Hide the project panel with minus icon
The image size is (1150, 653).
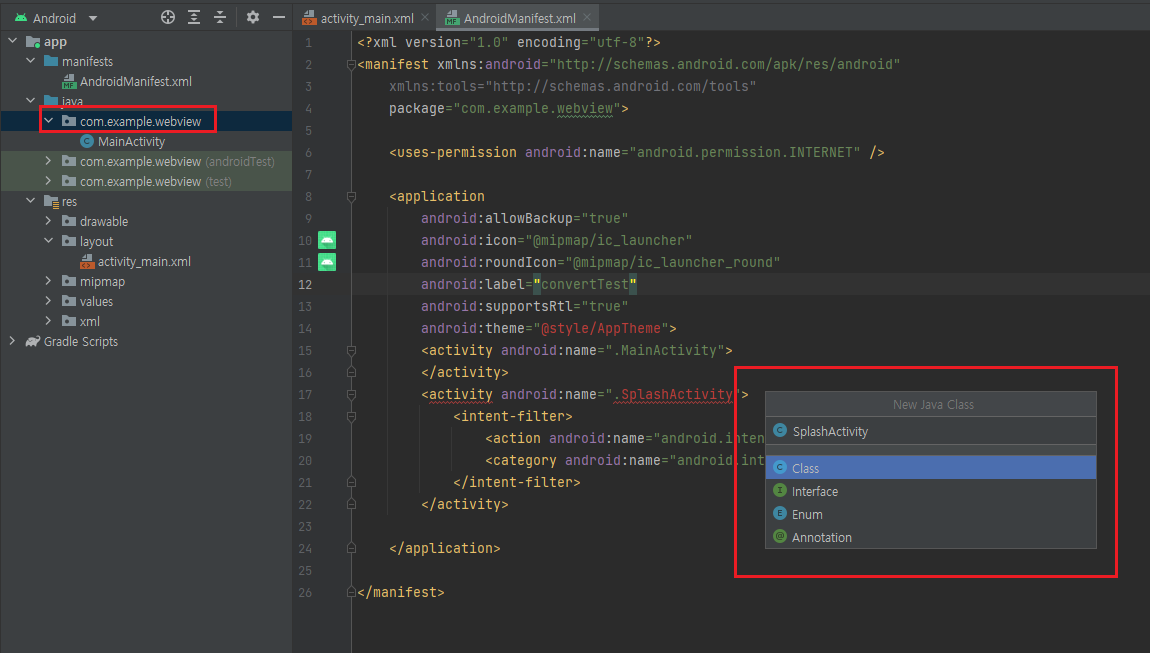click(279, 17)
